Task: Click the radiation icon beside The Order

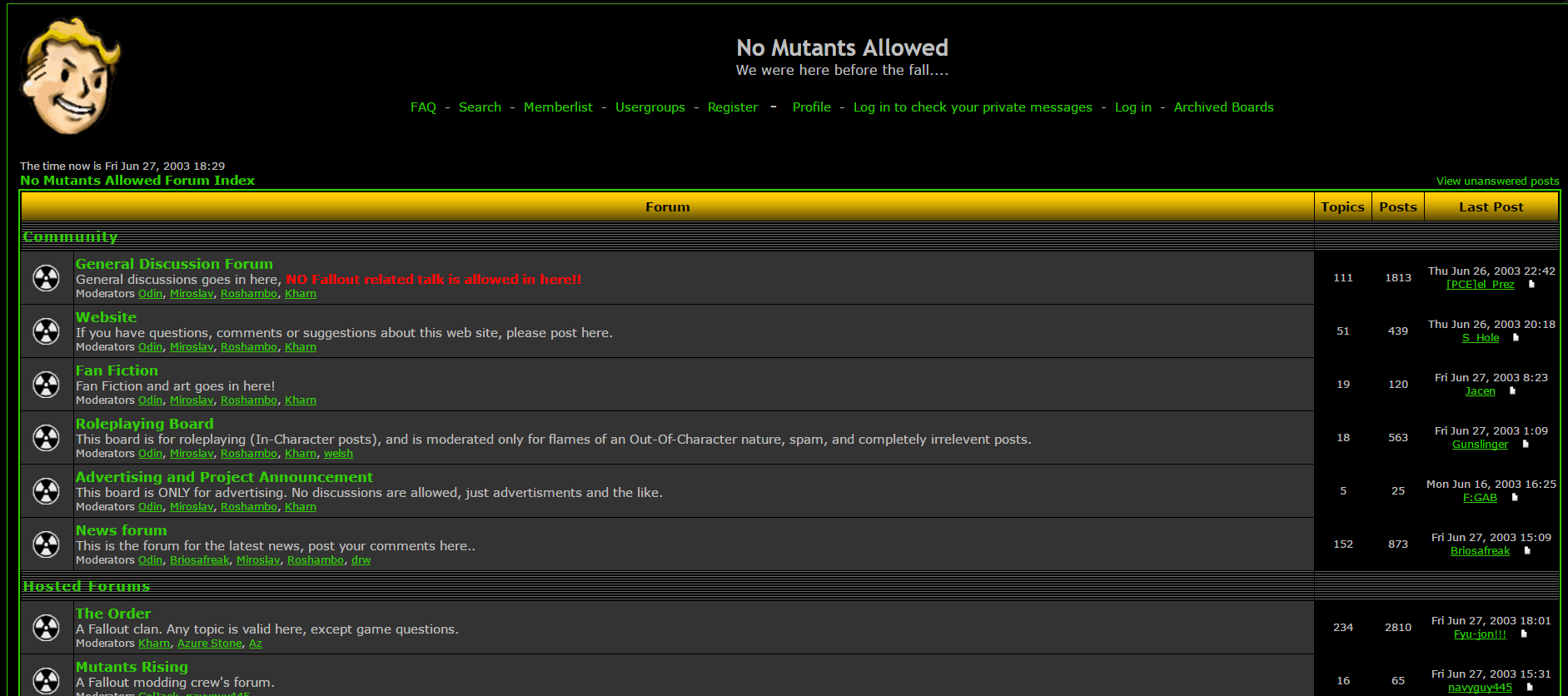Action: [x=46, y=628]
